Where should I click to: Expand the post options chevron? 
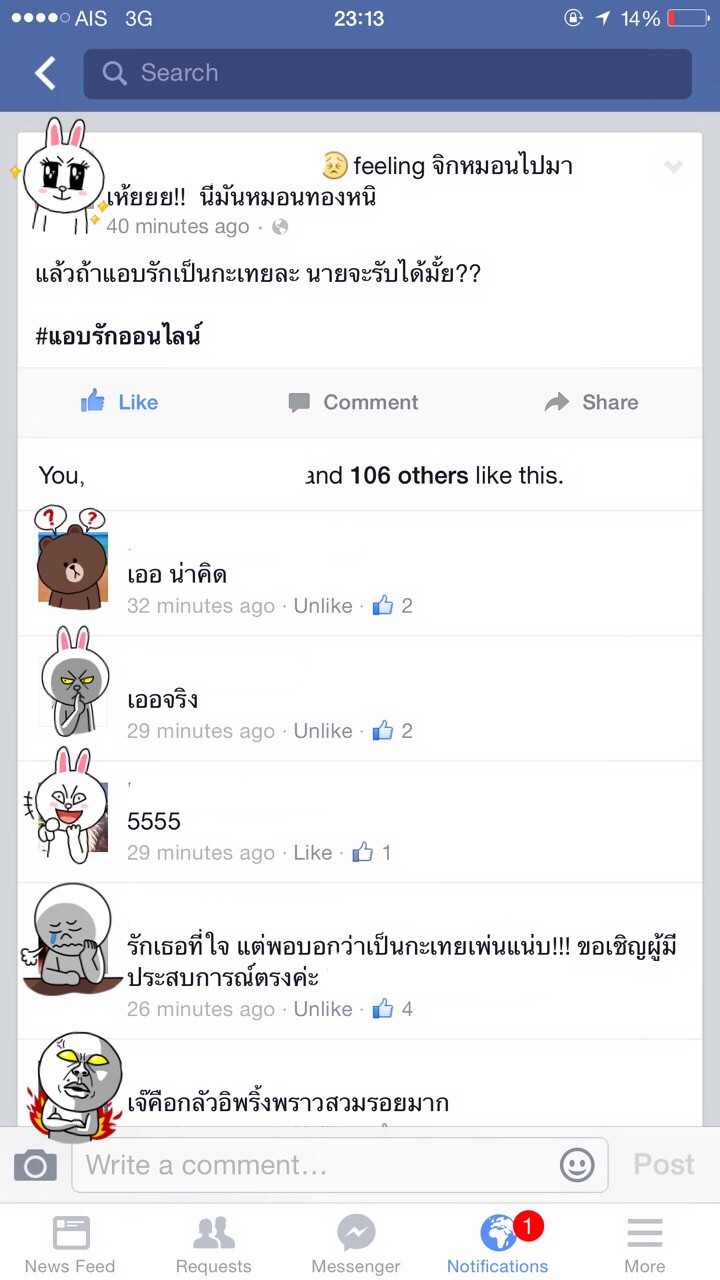pos(674,167)
